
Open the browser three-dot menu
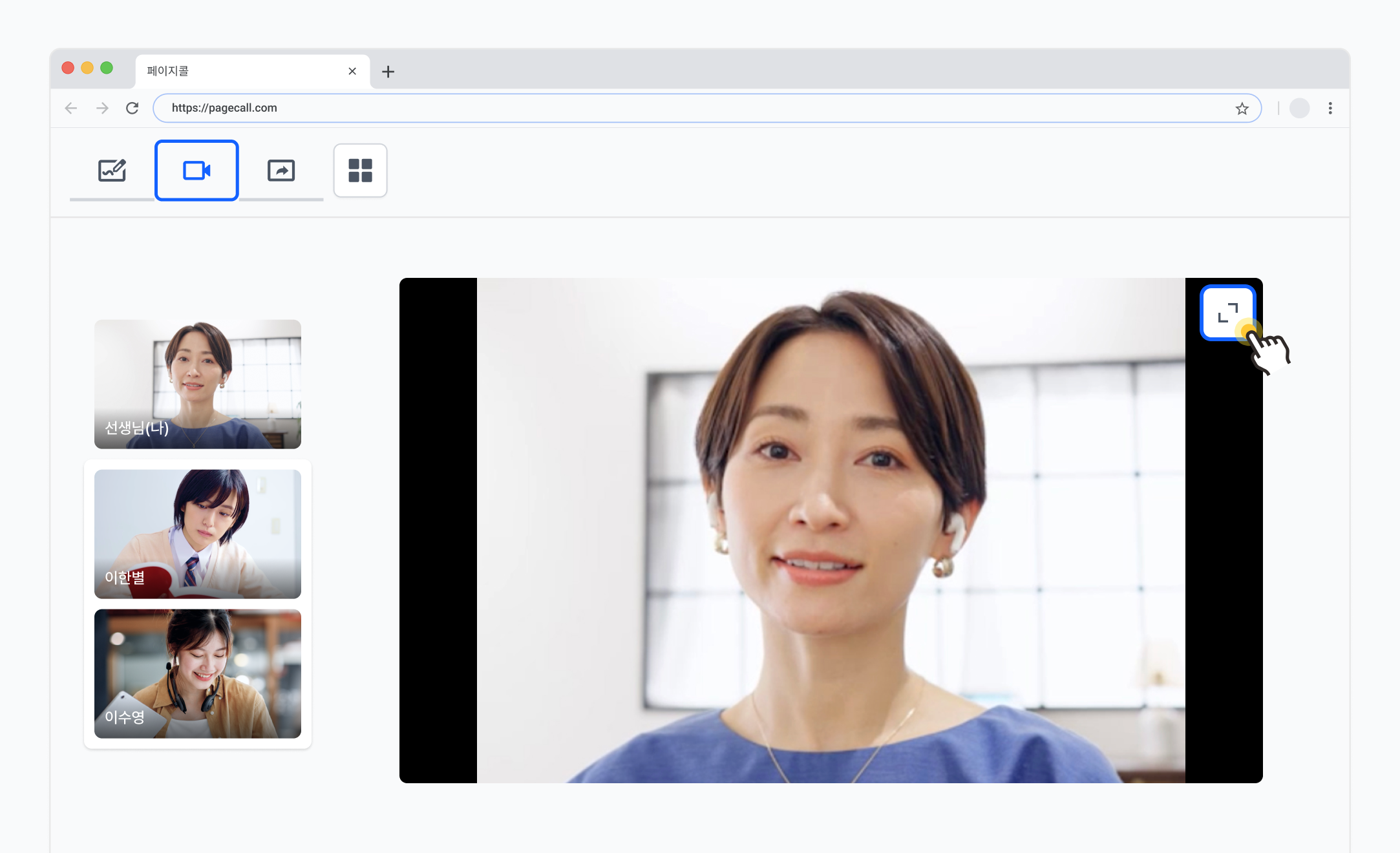coord(1330,109)
